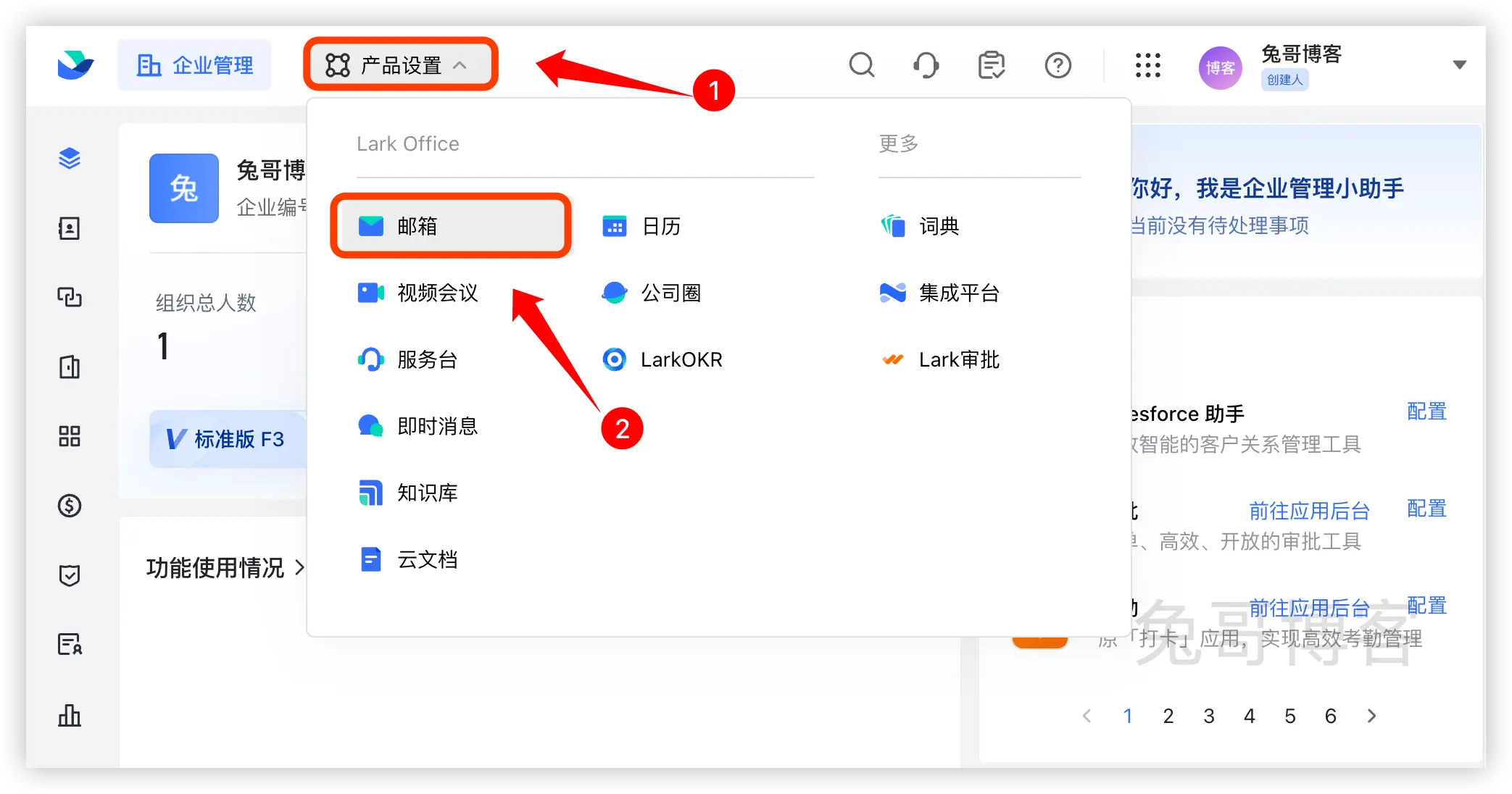Collapse the 产品设置 dropdown menu
This screenshot has width=1512, height=794.
(x=400, y=65)
